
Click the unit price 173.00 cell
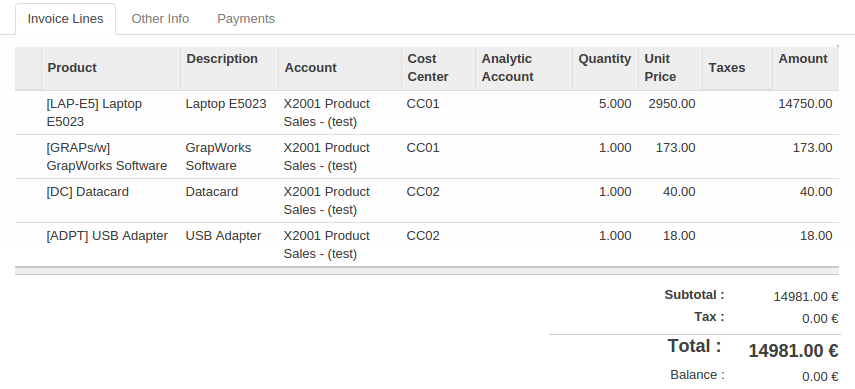coord(670,157)
